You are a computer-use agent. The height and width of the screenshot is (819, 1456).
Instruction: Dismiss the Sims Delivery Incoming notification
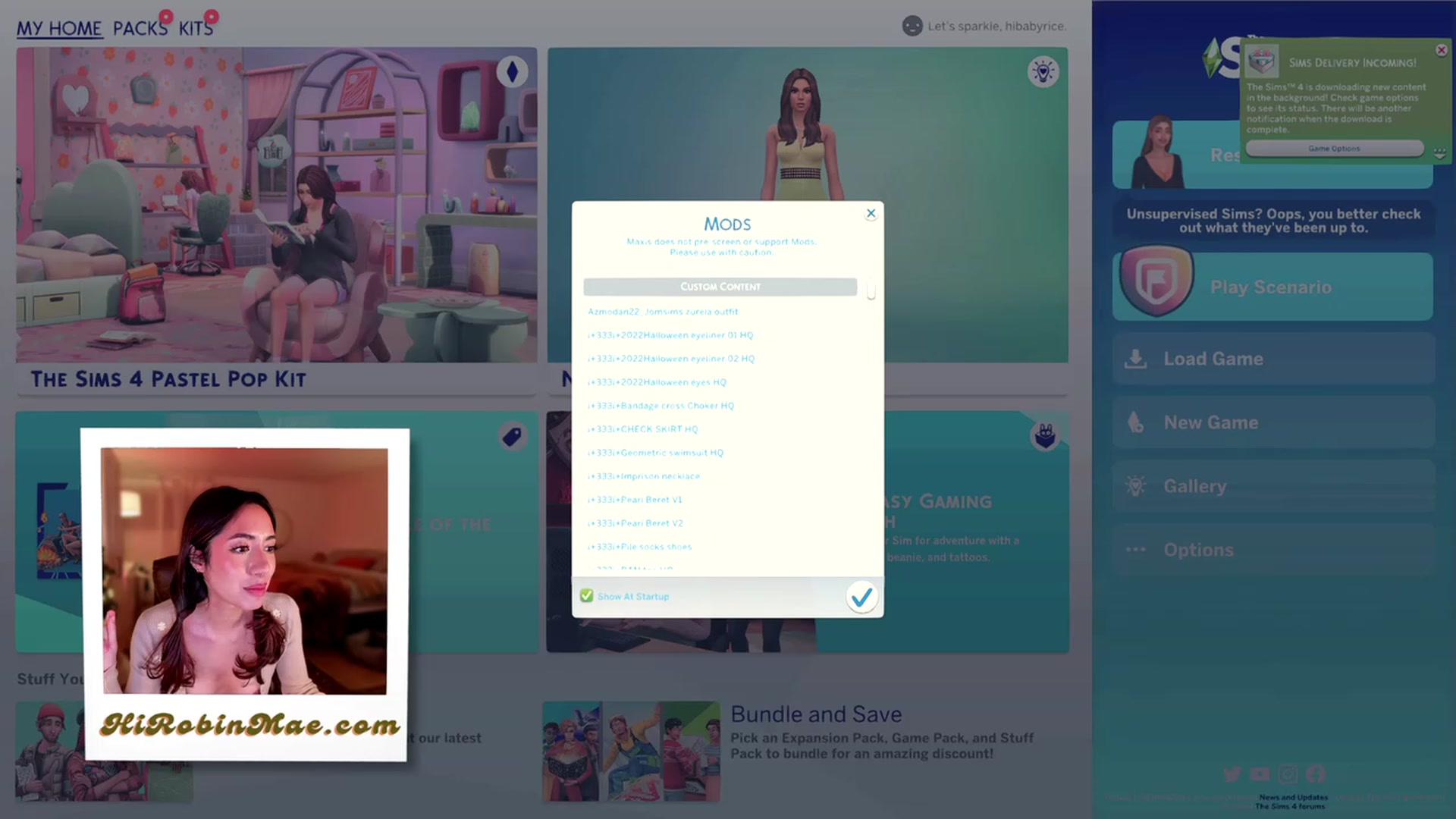click(1442, 50)
